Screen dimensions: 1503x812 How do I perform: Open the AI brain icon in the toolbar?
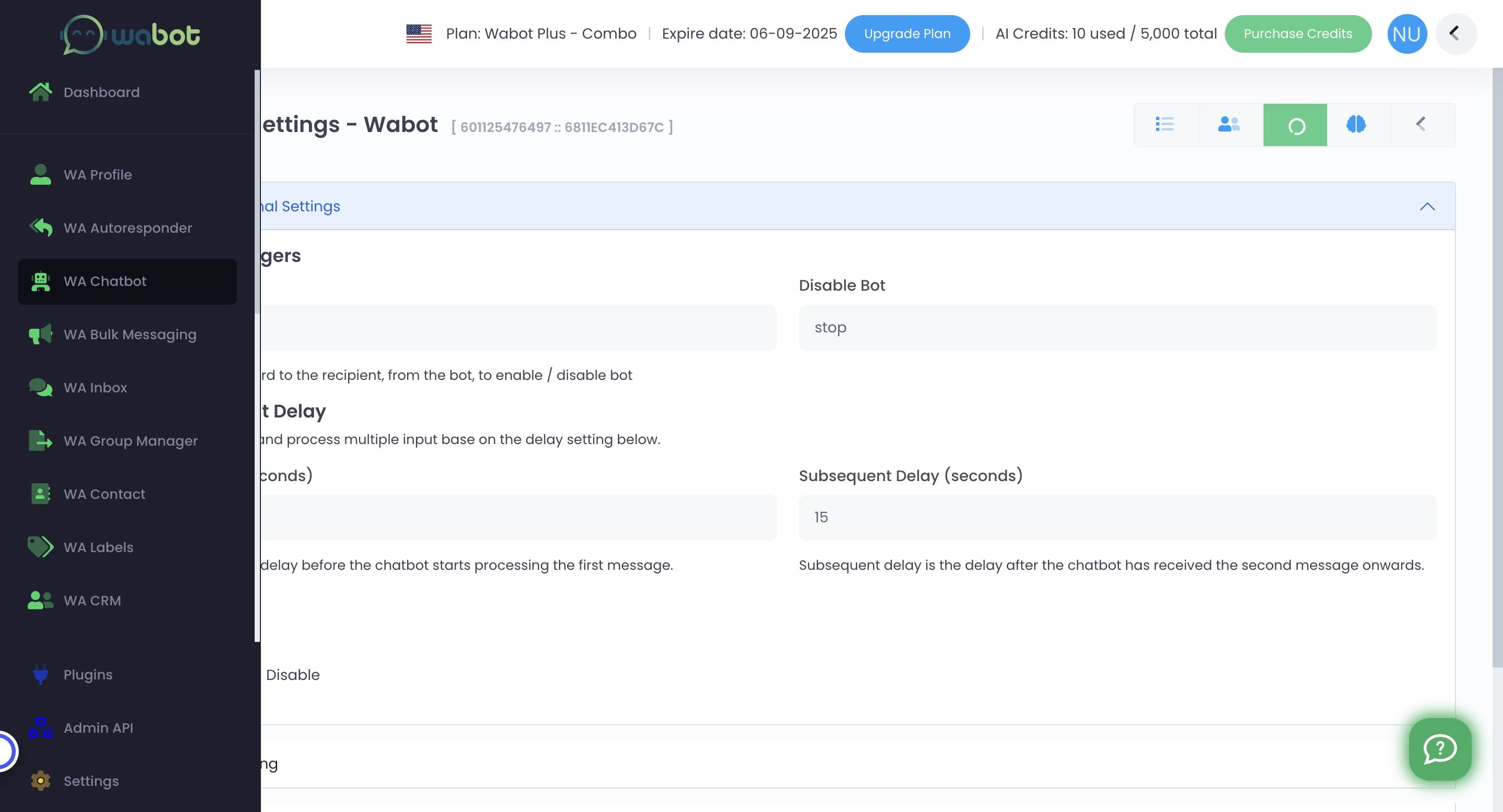tap(1356, 124)
